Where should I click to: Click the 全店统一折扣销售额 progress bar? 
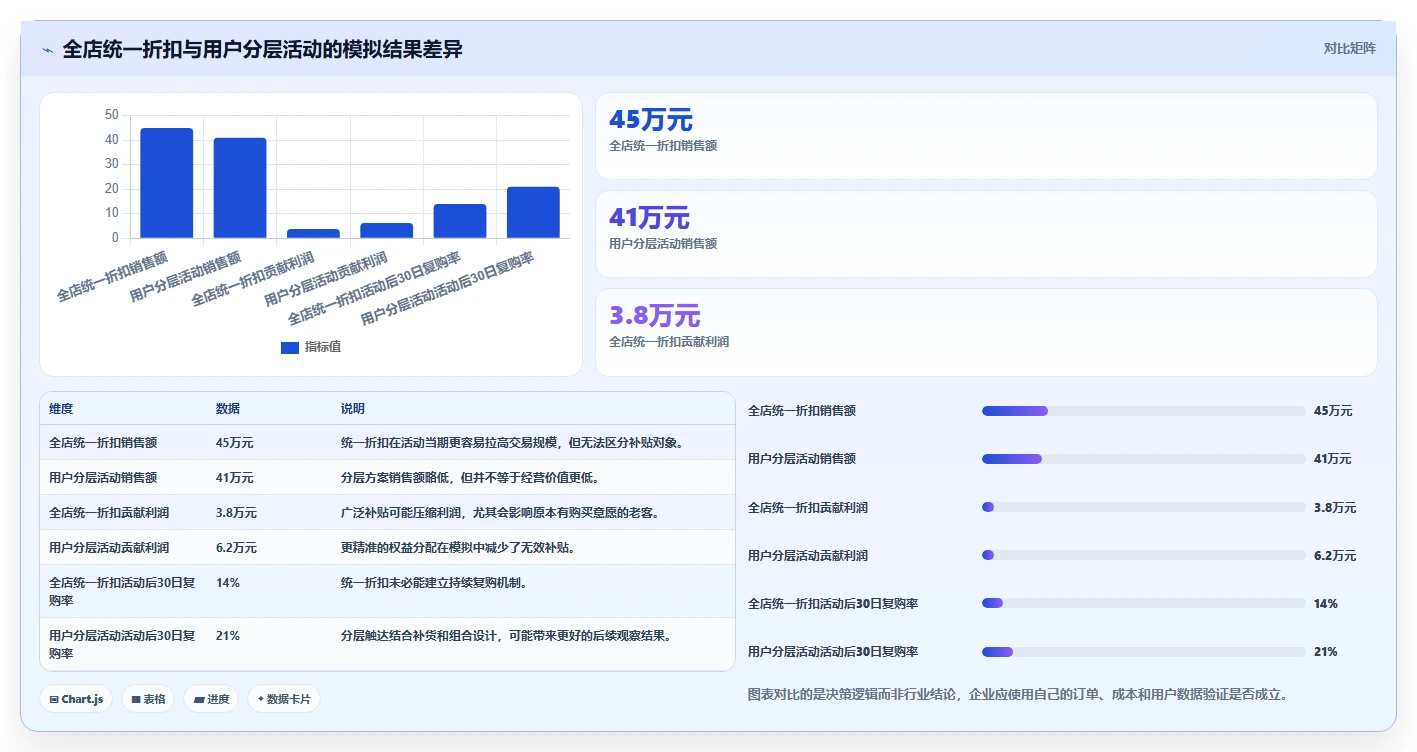tap(1144, 411)
